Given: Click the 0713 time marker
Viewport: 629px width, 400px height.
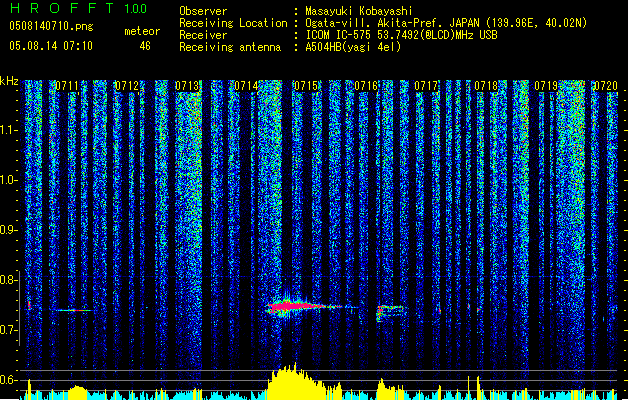Looking at the screenshot, I should (187, 86).
